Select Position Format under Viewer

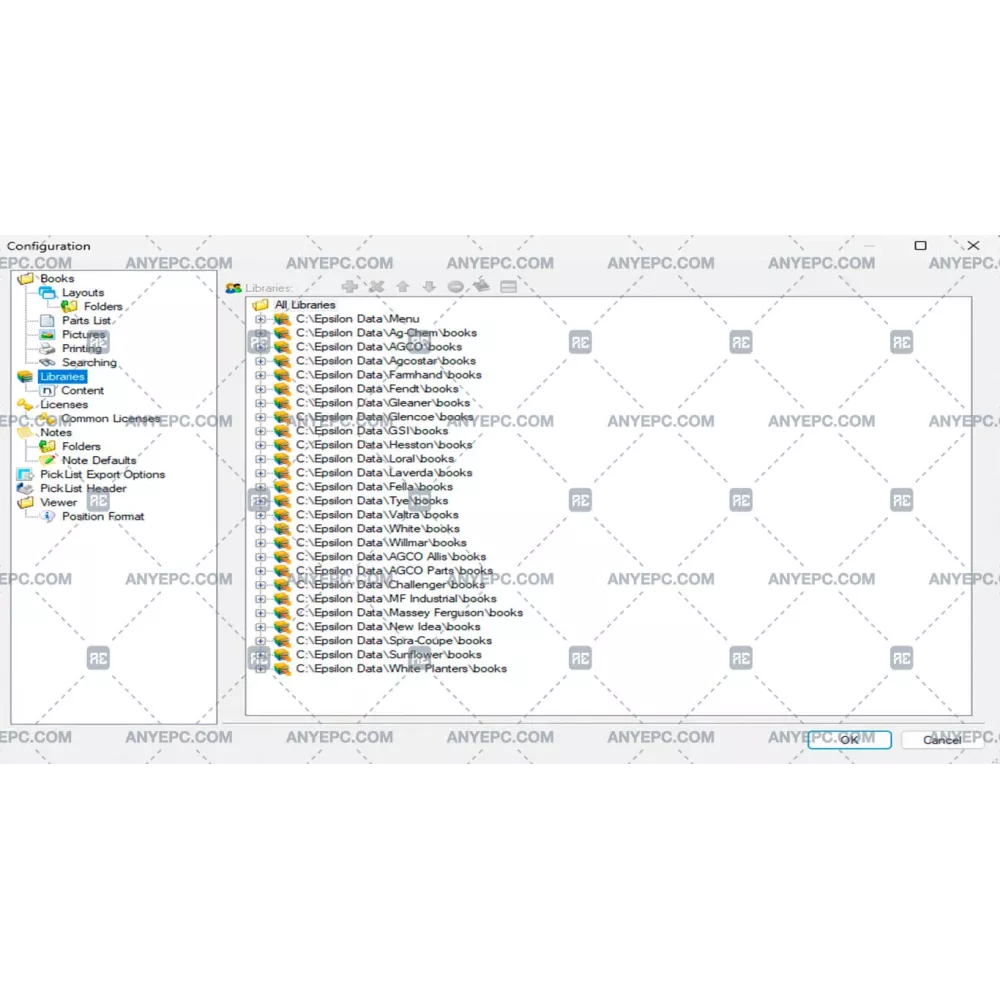[x=102, y=517]
